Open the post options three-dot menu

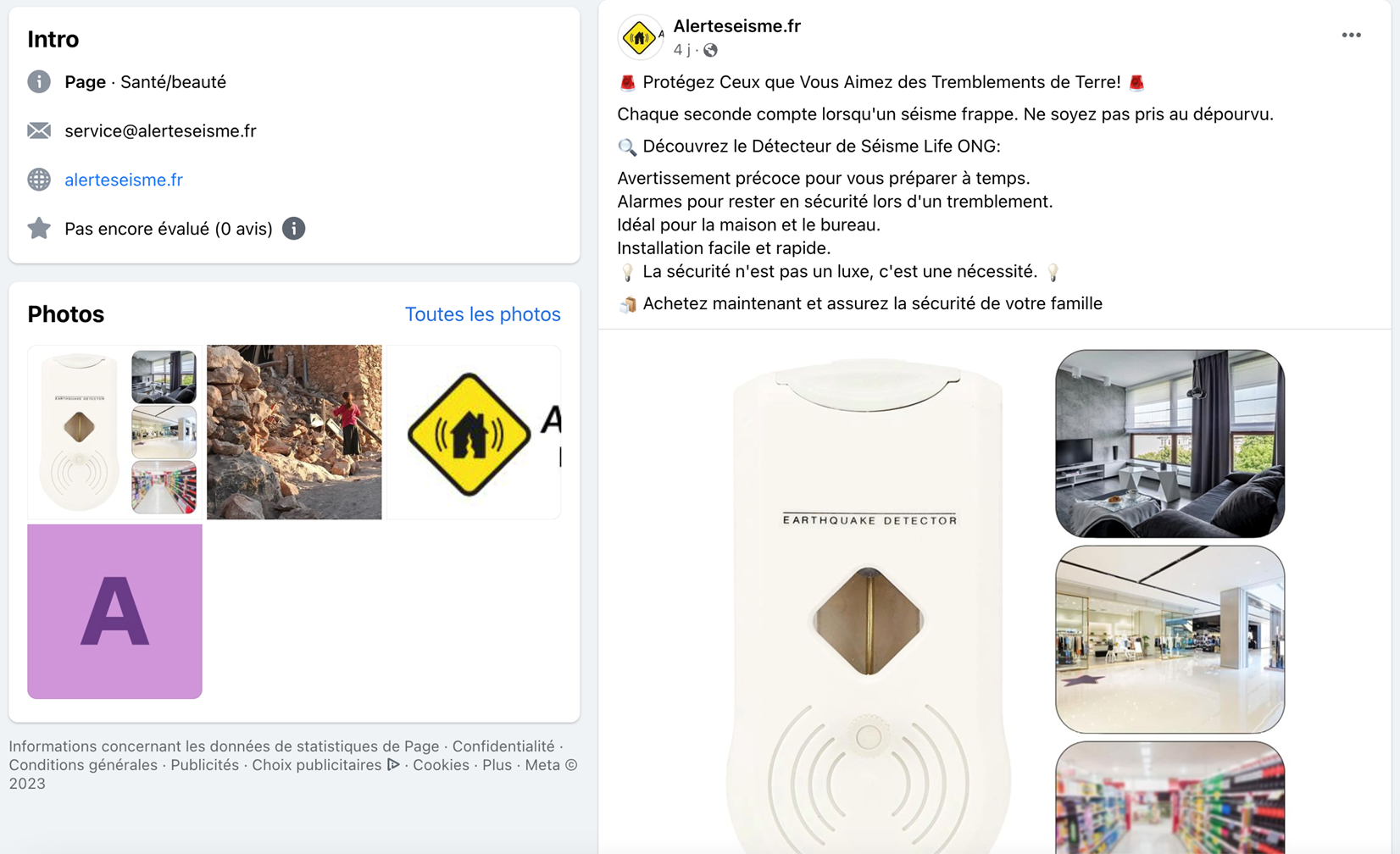[1351, 36]
